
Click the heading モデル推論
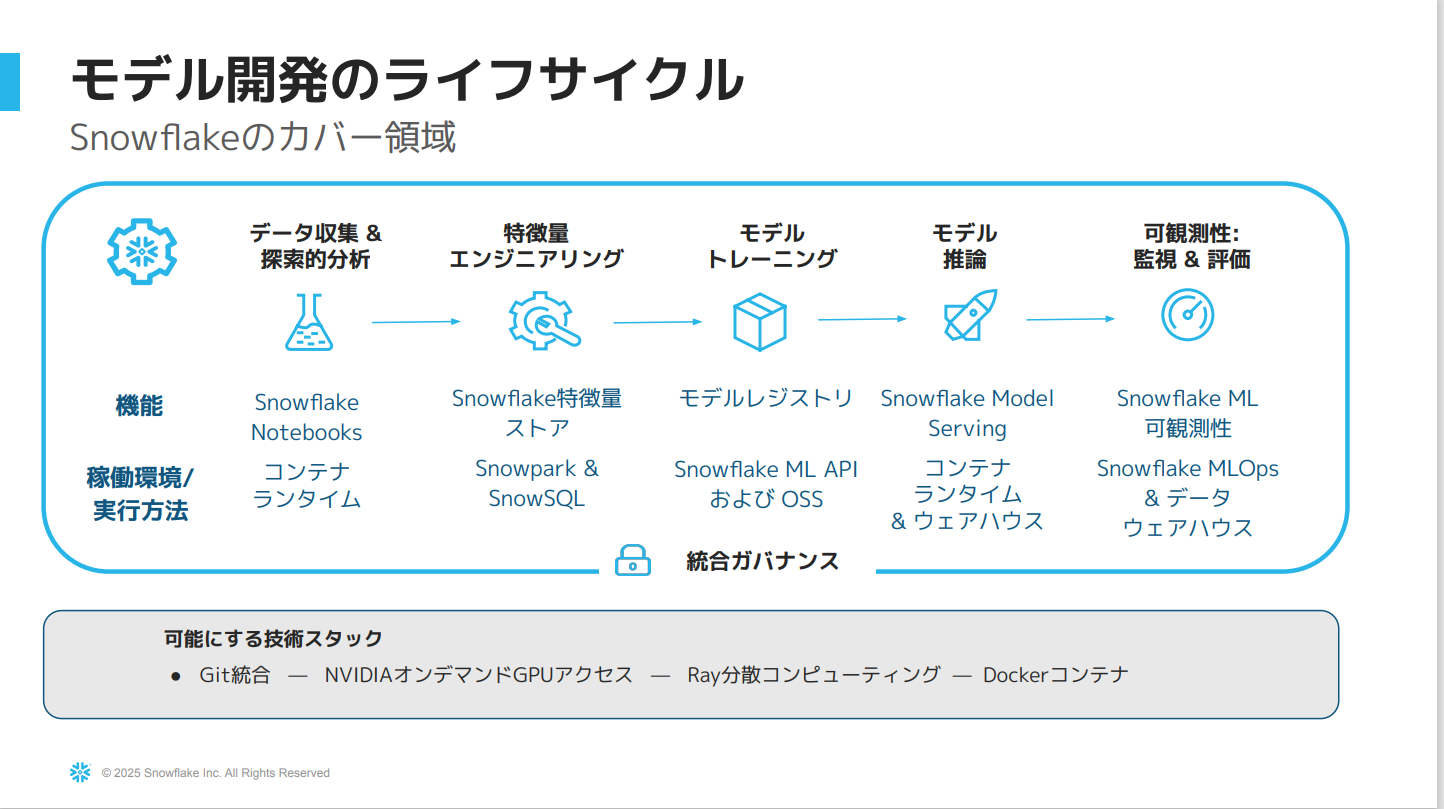[x=964, y=246]
